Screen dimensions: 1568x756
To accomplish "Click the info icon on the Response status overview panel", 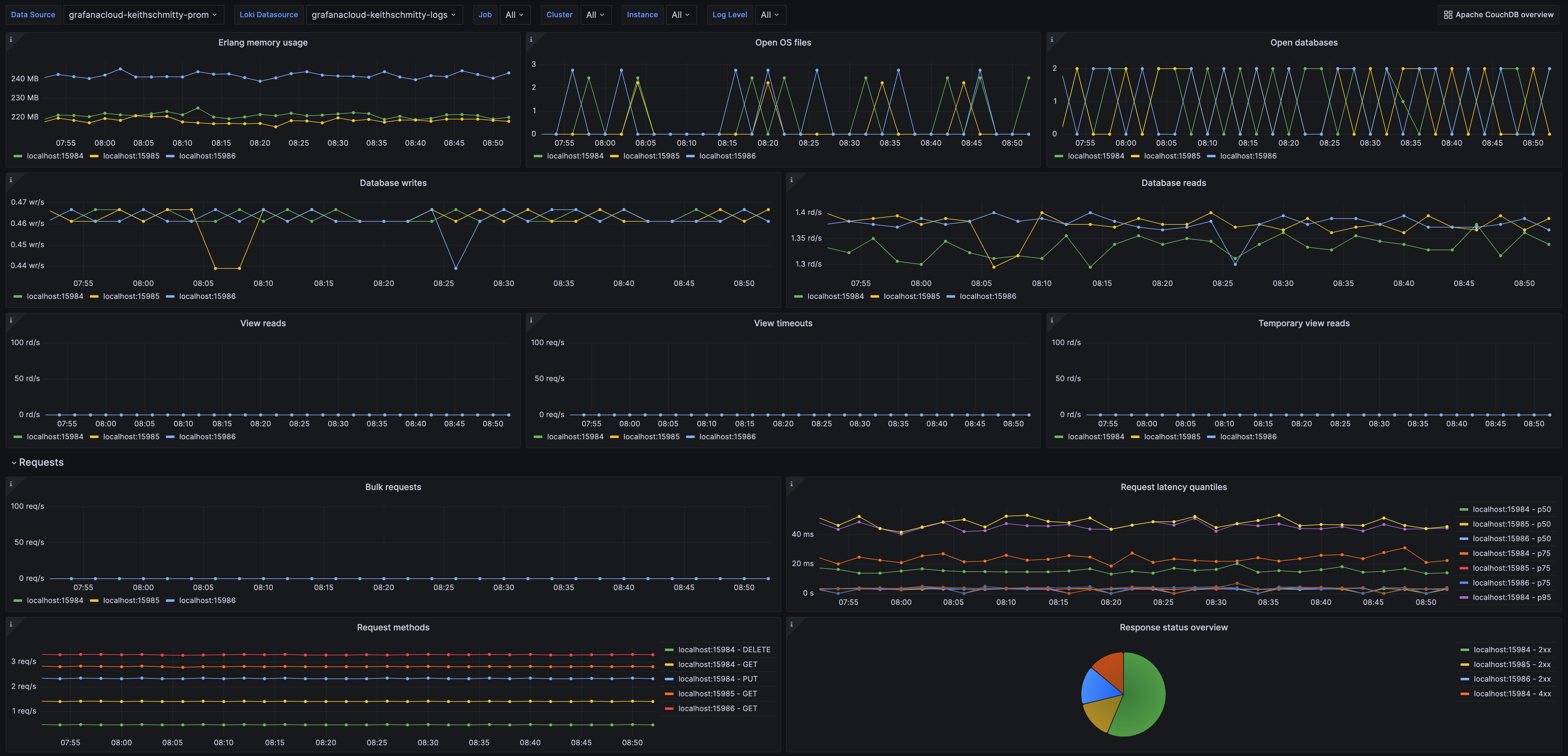I will (x=791, y=624).
